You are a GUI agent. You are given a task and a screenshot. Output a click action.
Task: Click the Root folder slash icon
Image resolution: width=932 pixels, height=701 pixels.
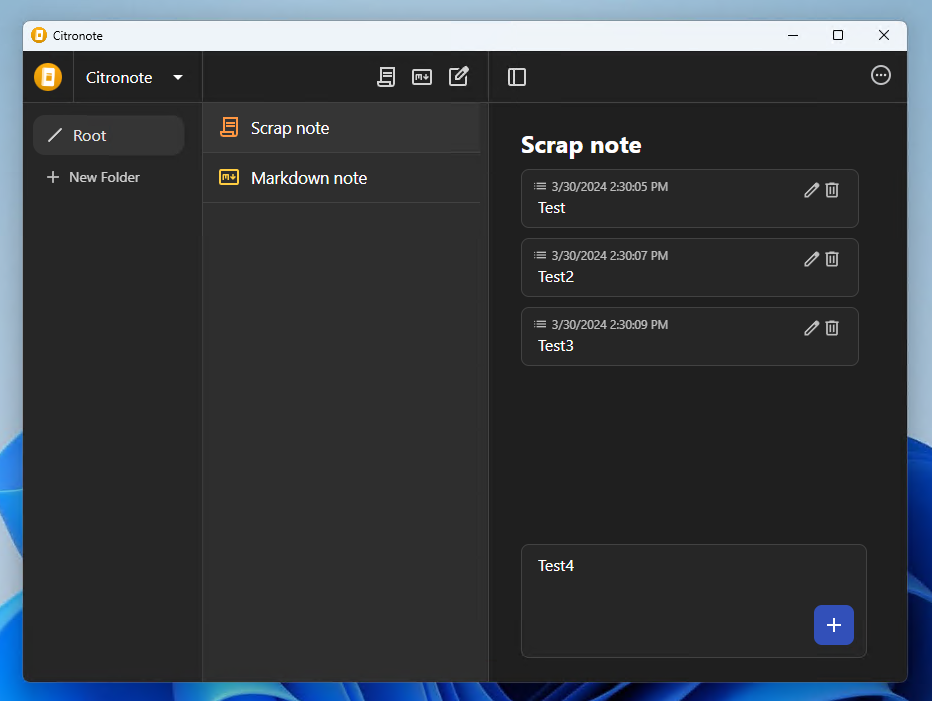pos(55,136)
